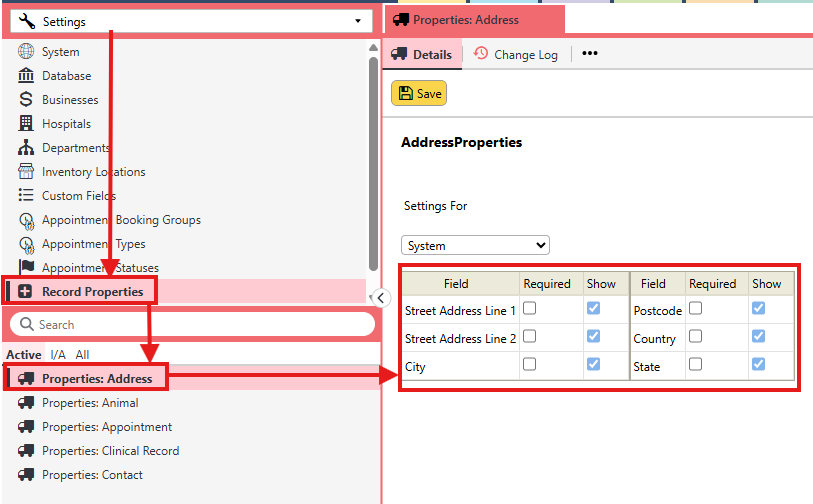Click the Businesses dollar icon
813x504 pixels.
pyautogui.click(x=26, y=99)
